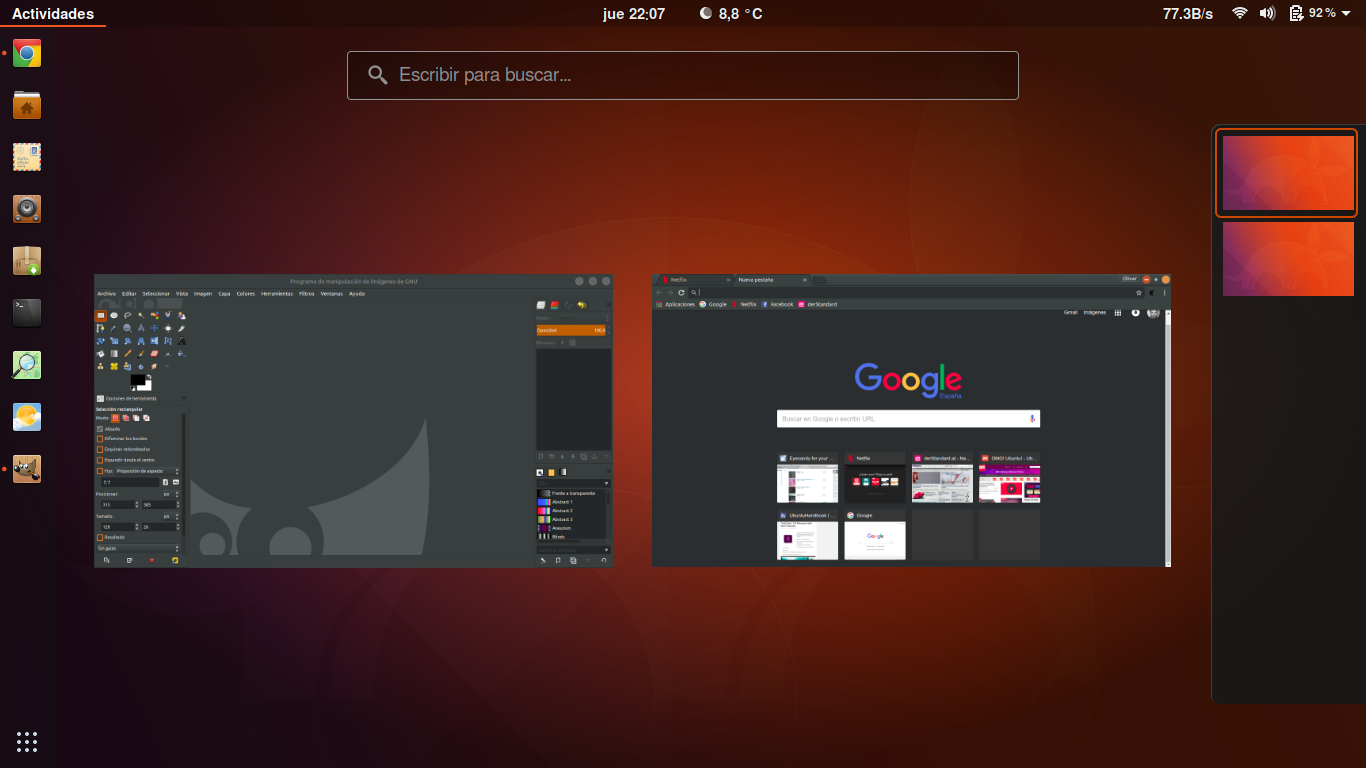
Task: Adjust Opacidad slider in GIMP layers
Action: pos(571,330)
